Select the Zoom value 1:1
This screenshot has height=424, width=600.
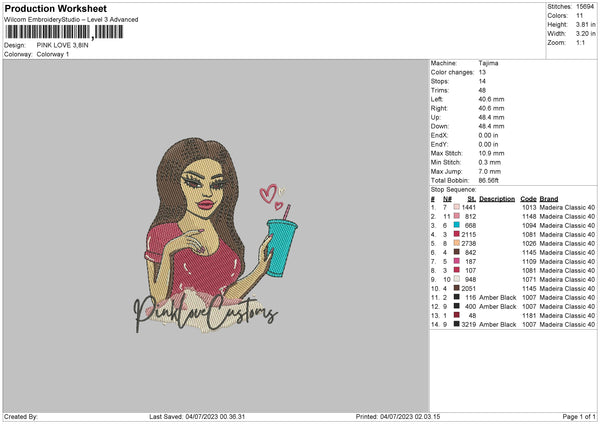point(580,42)
